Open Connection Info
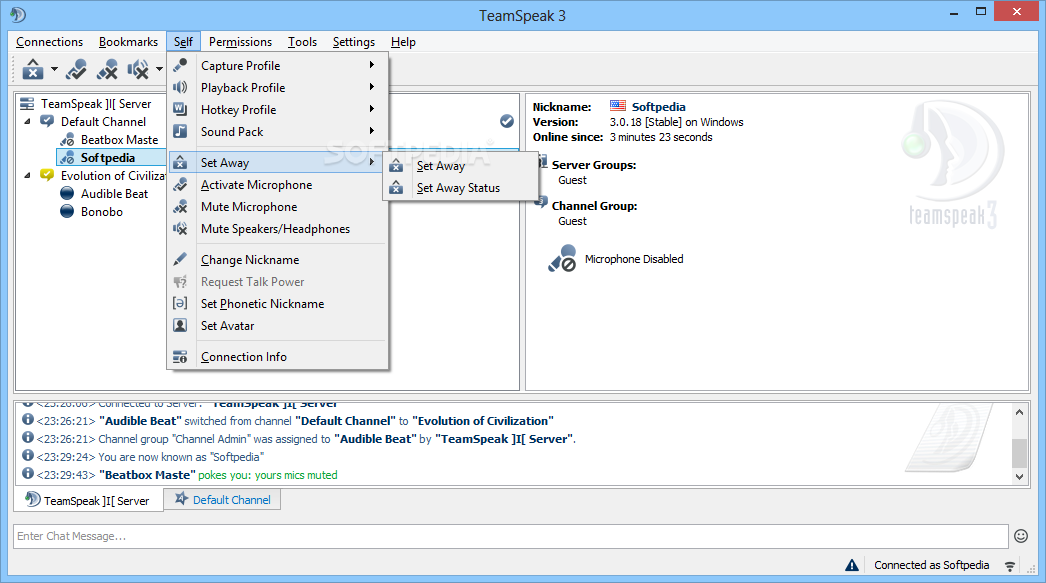 click(x=278, y=357)
